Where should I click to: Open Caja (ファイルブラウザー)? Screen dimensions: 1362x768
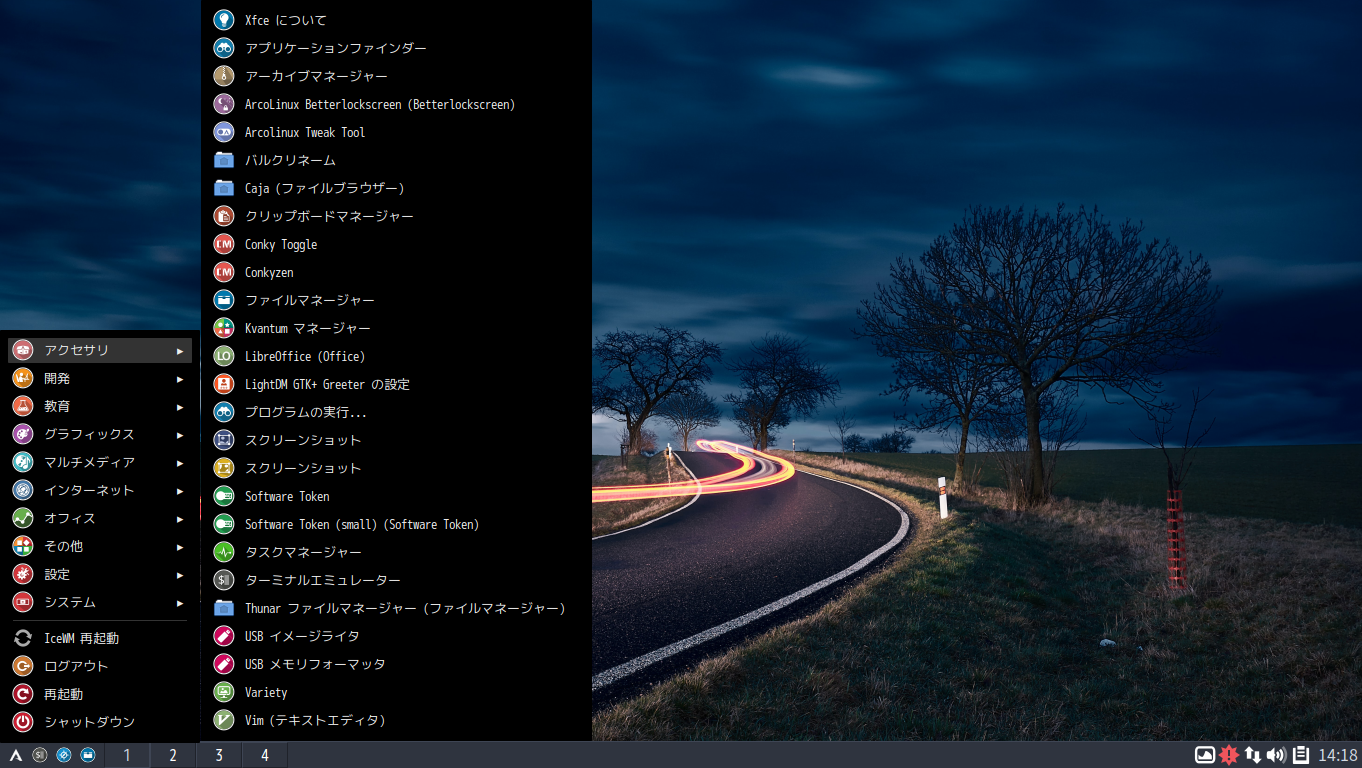pos(396,188)
